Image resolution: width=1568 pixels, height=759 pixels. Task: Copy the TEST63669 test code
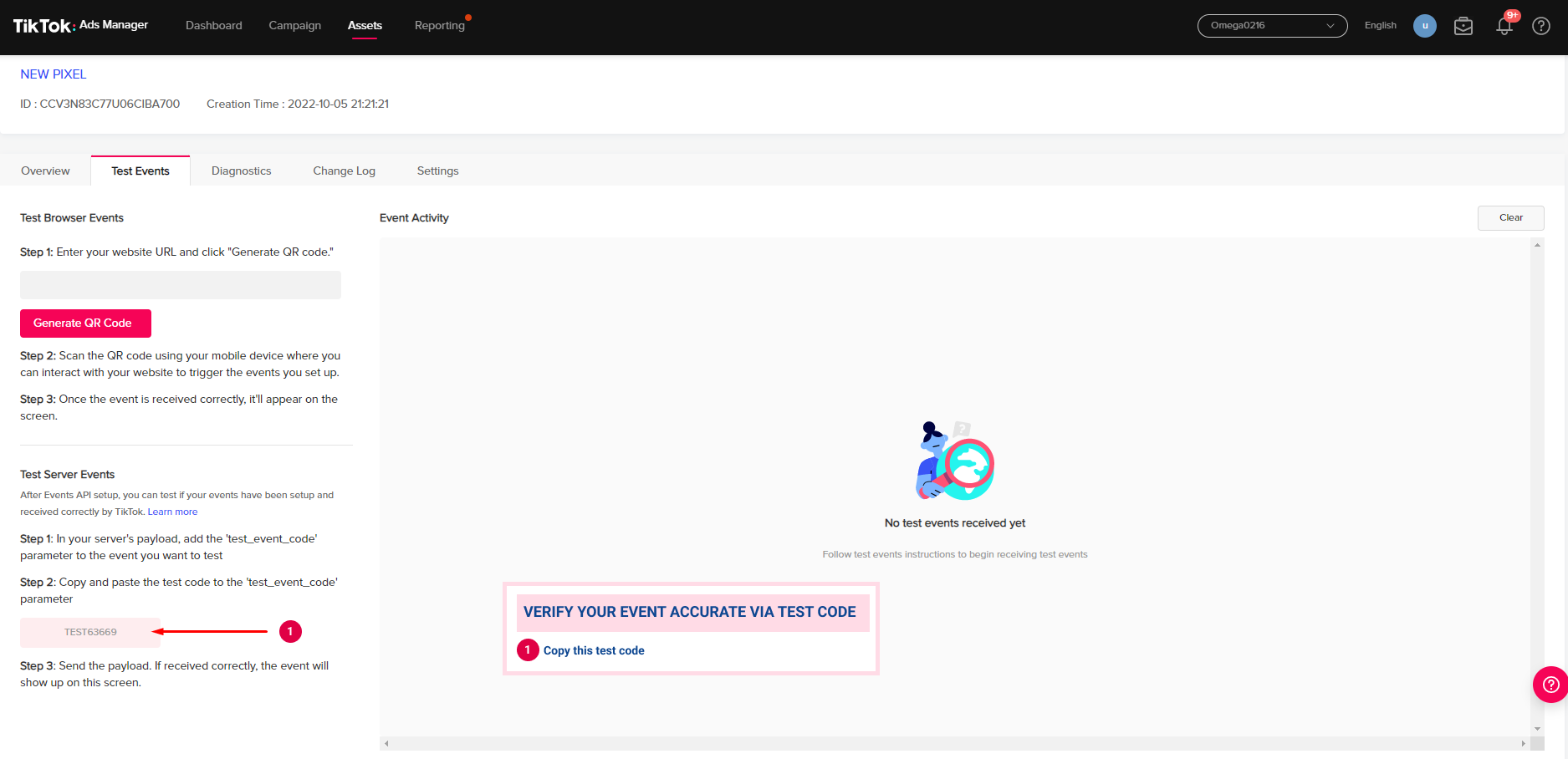coord(90,633)
